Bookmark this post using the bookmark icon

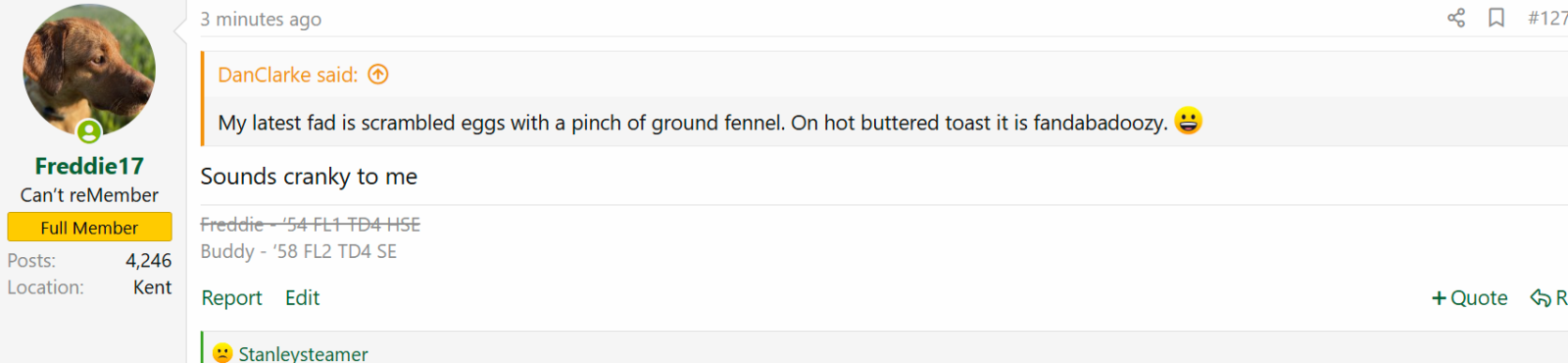pos(1496,18)
